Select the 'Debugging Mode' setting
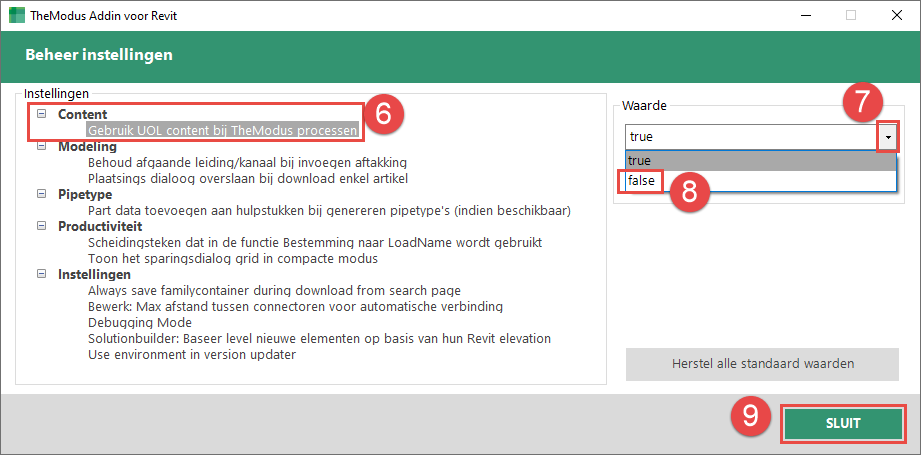 point(140,322)
